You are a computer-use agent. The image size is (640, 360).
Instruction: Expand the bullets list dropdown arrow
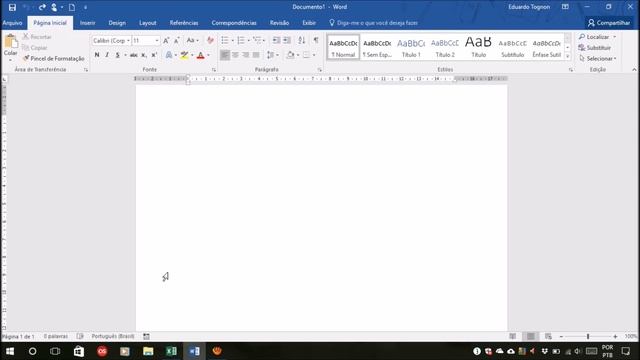pyautogui.click(x=232, y=40)
